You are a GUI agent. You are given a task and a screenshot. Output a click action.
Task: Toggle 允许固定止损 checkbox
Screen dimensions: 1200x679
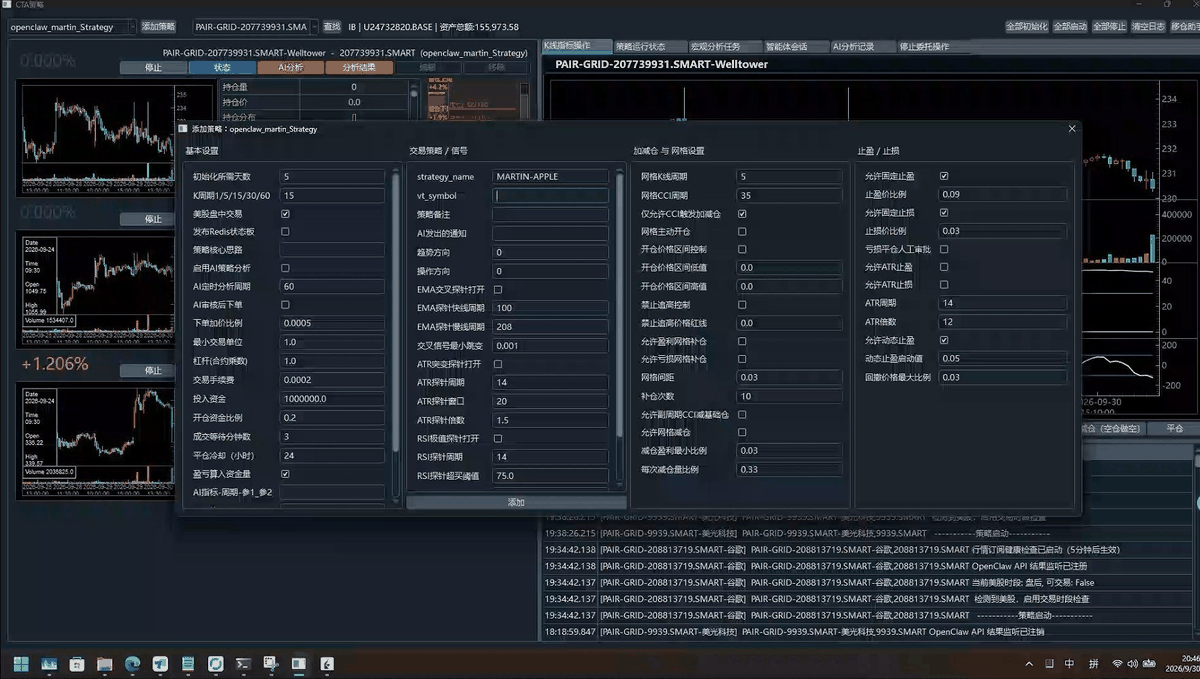pos(944,213)
